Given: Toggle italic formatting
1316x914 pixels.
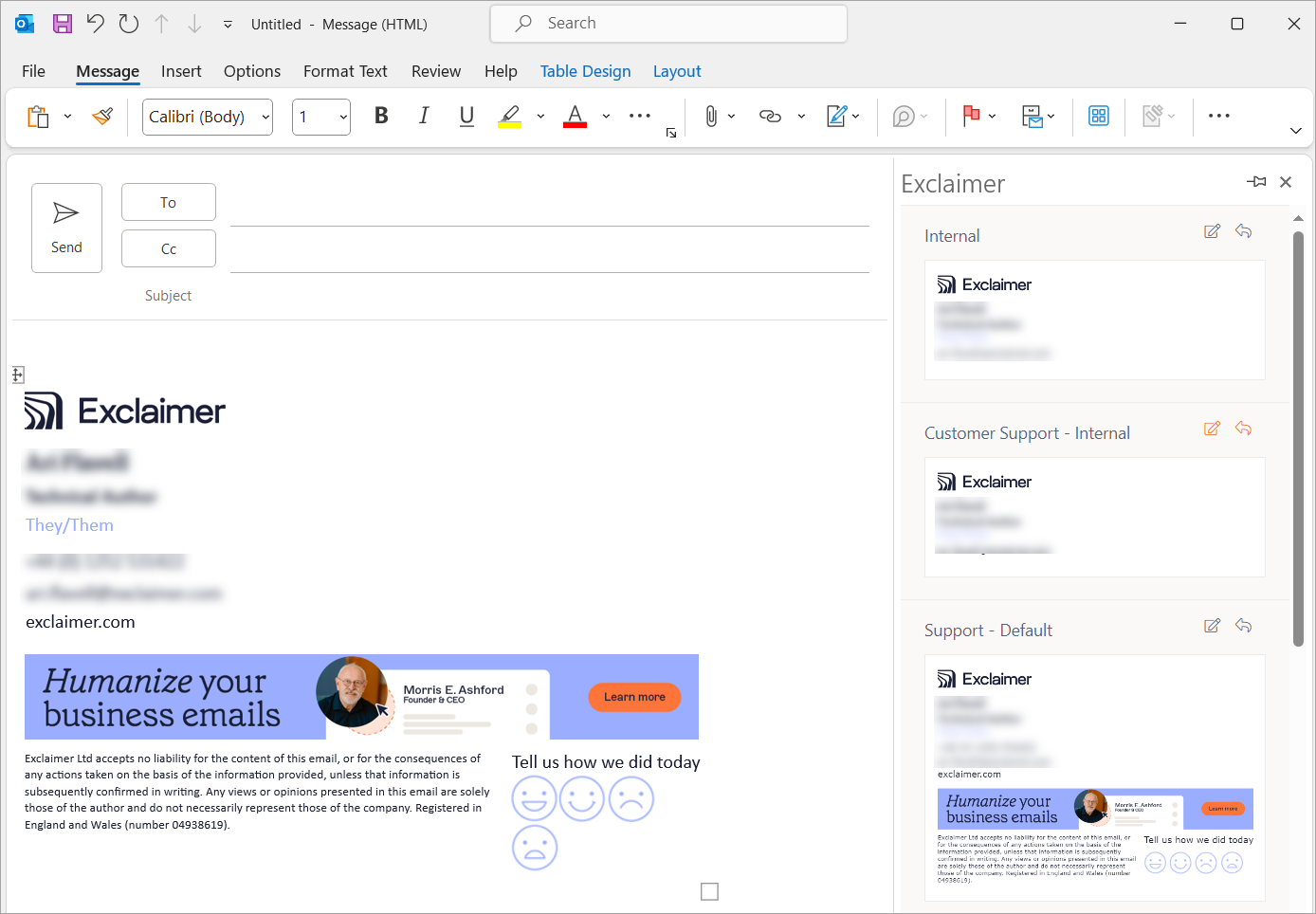Looking at the screenshot, I should pyautogui.click(x=424, y=116).
